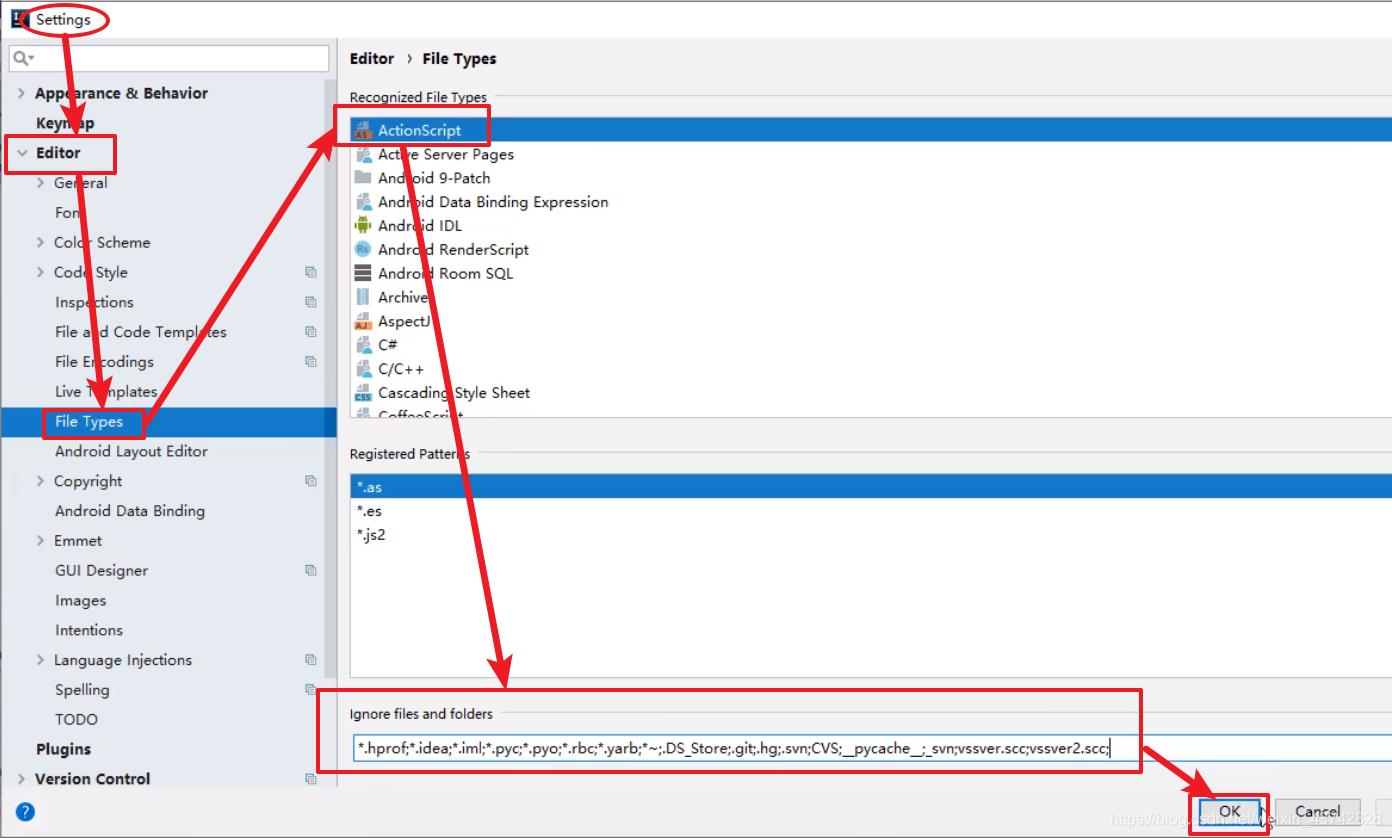Click the project-level icon beside Spelling

pos(311,690)
